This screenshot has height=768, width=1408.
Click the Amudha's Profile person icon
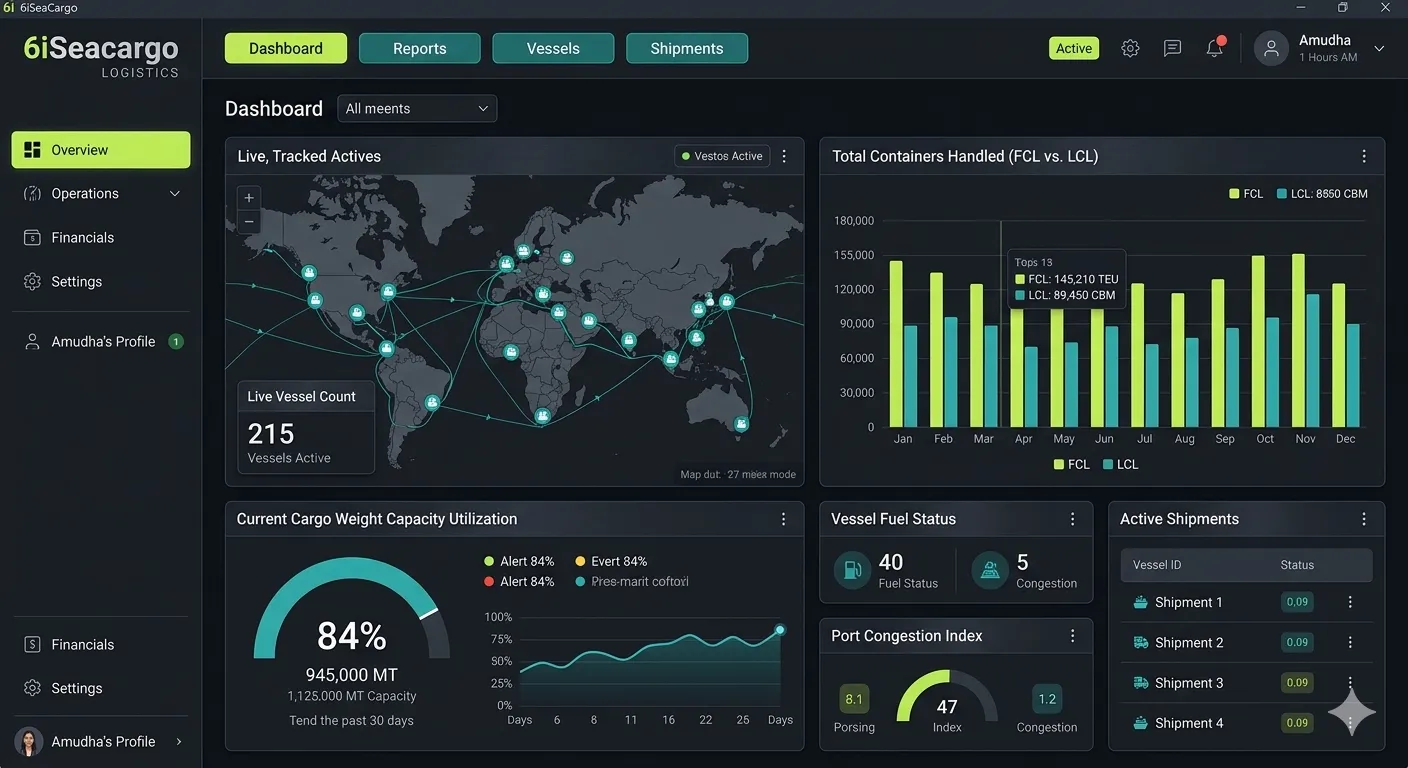(32, 342)
